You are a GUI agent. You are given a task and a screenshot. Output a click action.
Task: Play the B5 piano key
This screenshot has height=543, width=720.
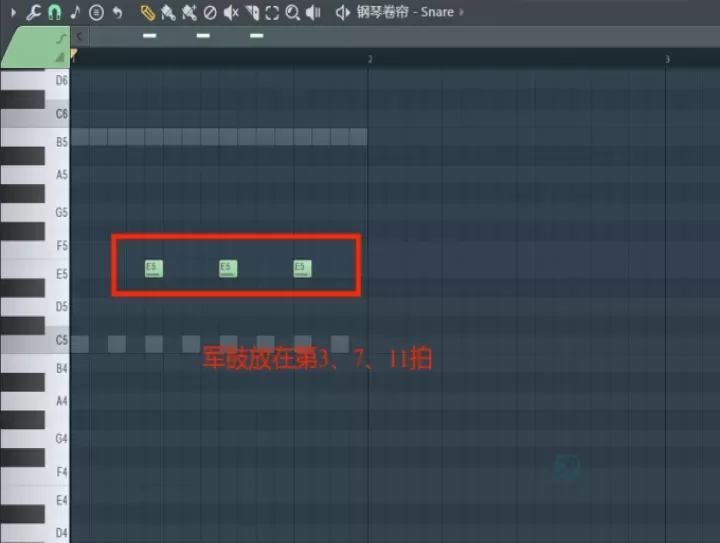(57, 142)
